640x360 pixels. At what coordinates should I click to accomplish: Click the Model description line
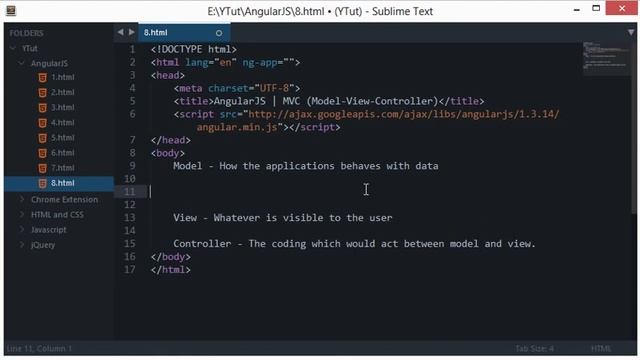(x=306, y=166)
